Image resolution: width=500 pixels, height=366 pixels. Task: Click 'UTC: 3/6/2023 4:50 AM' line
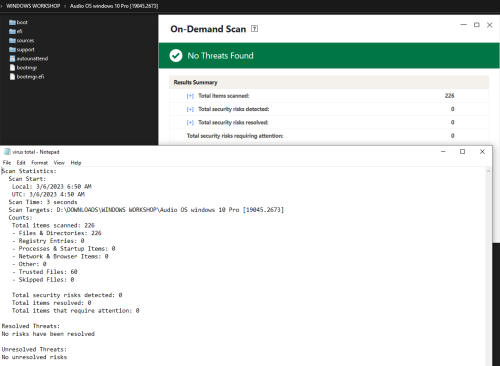48,194
